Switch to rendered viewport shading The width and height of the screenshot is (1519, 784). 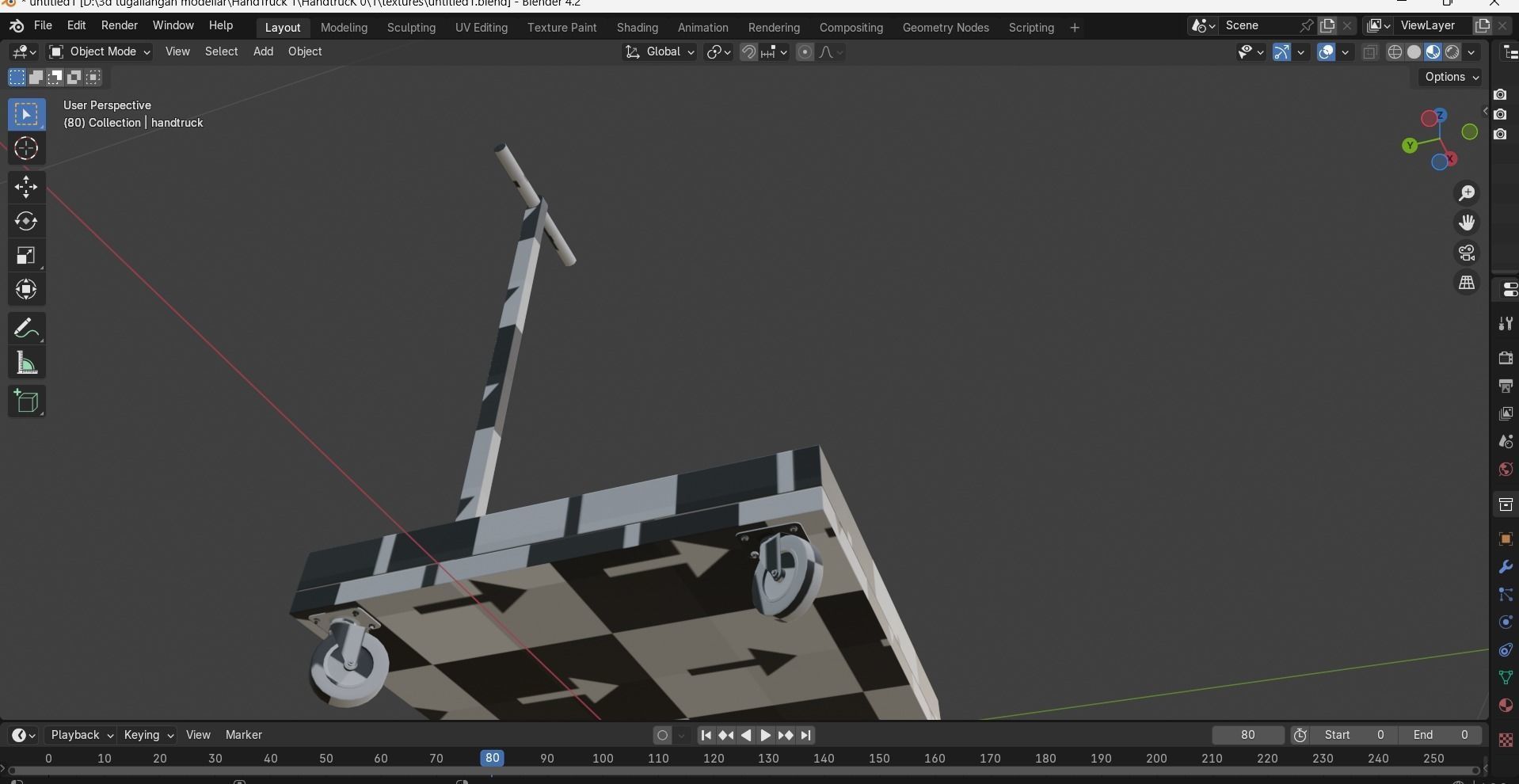point(1452,52)
